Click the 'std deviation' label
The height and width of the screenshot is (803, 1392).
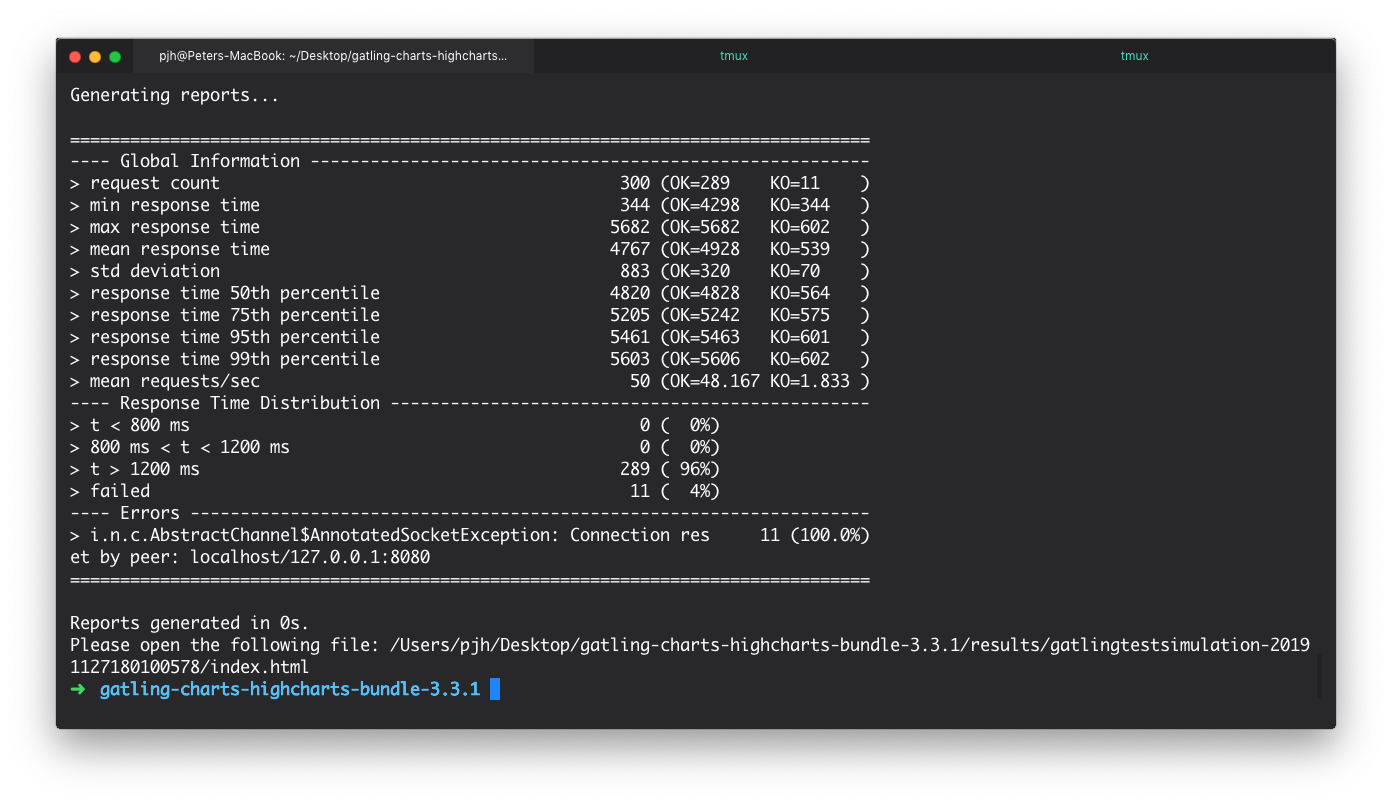[x=155, y=271]
